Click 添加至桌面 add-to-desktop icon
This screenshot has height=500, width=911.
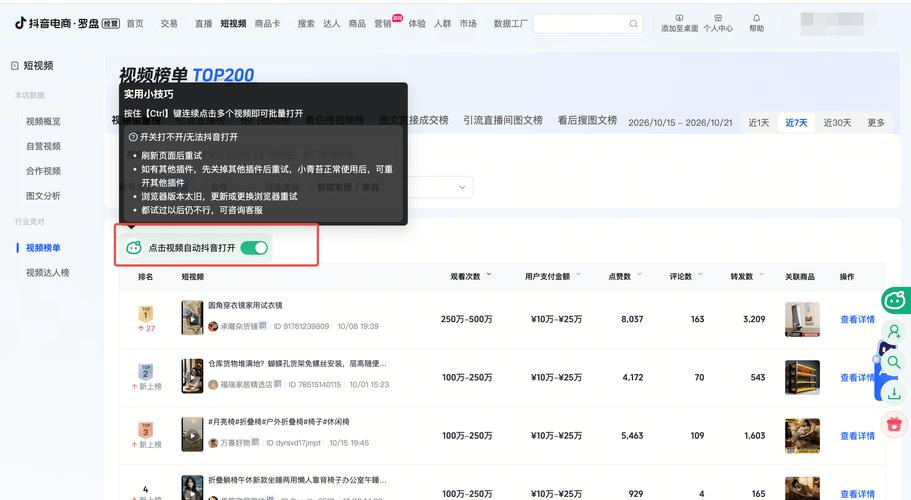click(679, 18)
